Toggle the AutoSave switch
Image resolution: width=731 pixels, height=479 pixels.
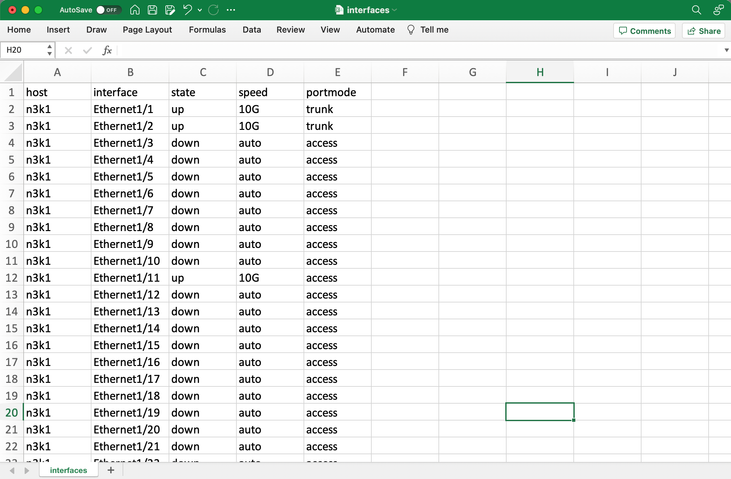click(108, 10)
